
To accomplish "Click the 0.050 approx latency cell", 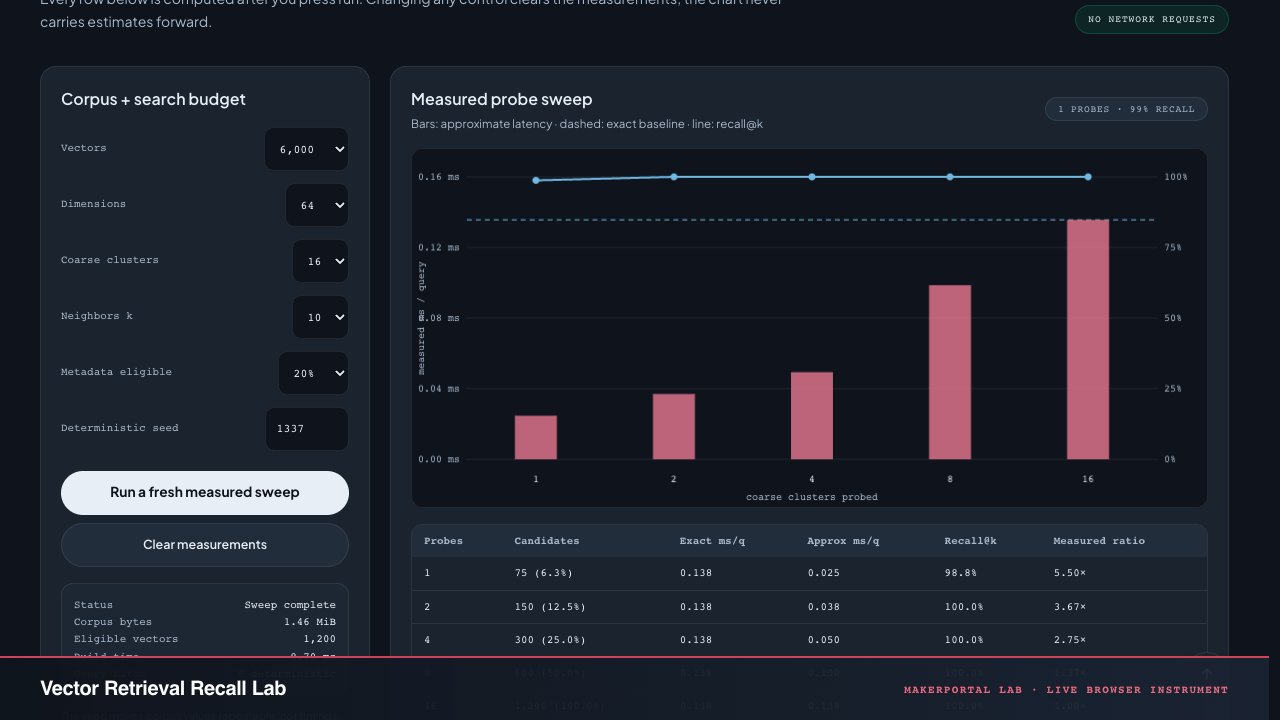I will (x=824, y=640).
